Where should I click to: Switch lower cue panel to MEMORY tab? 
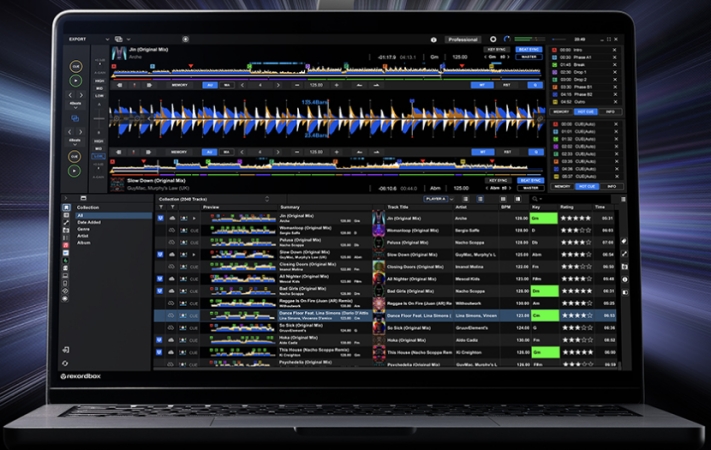[x=562, y=186]
